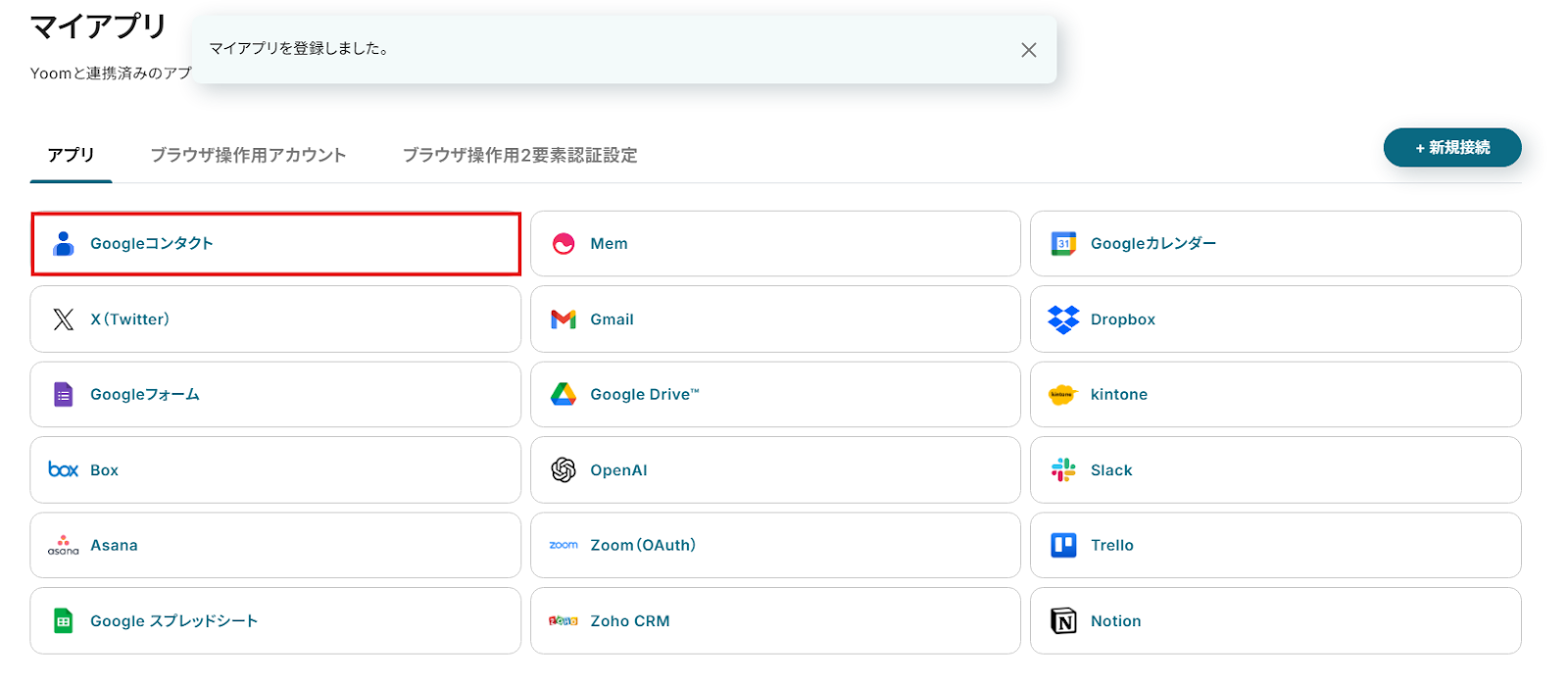Click the Notion logo icon
Screen dimensions: 1568x685
(x=1063, y=621)
